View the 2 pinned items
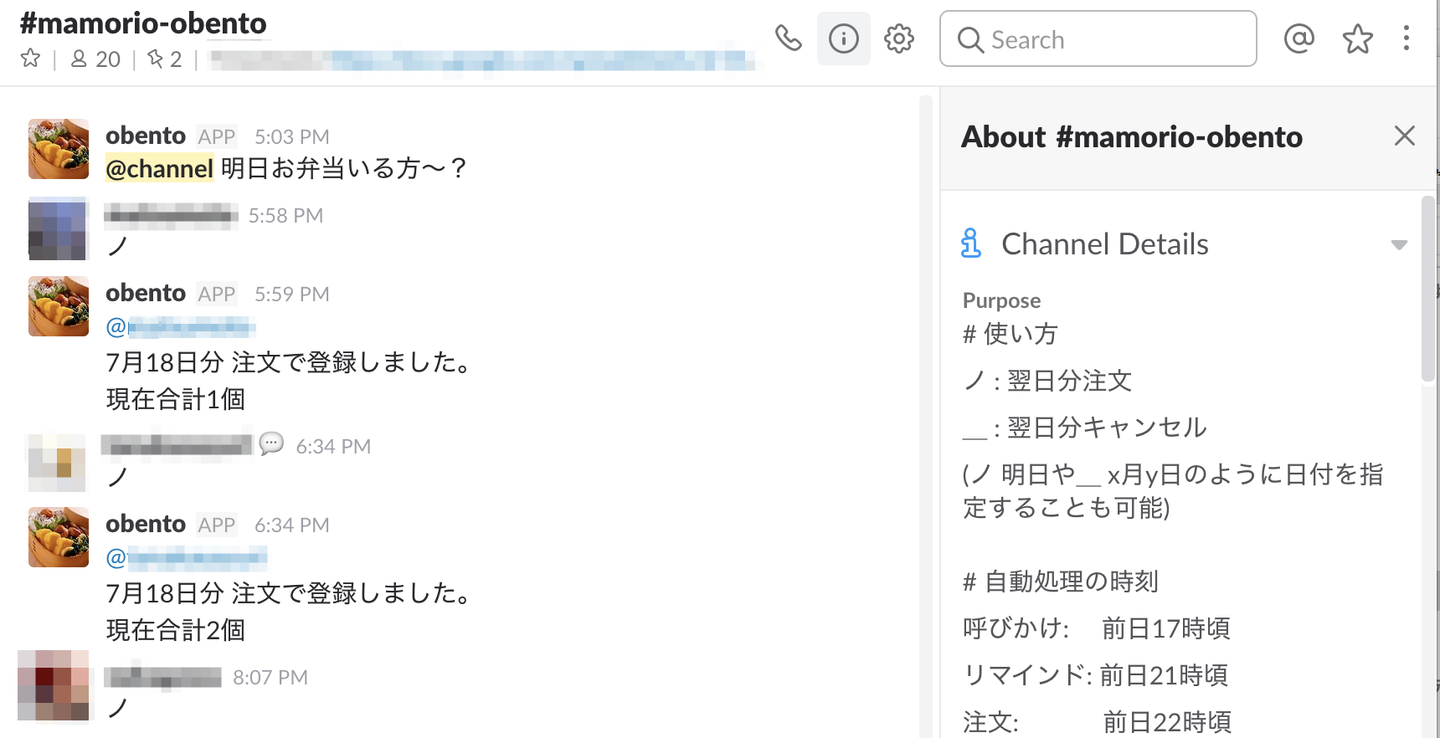 click(165, 59)
